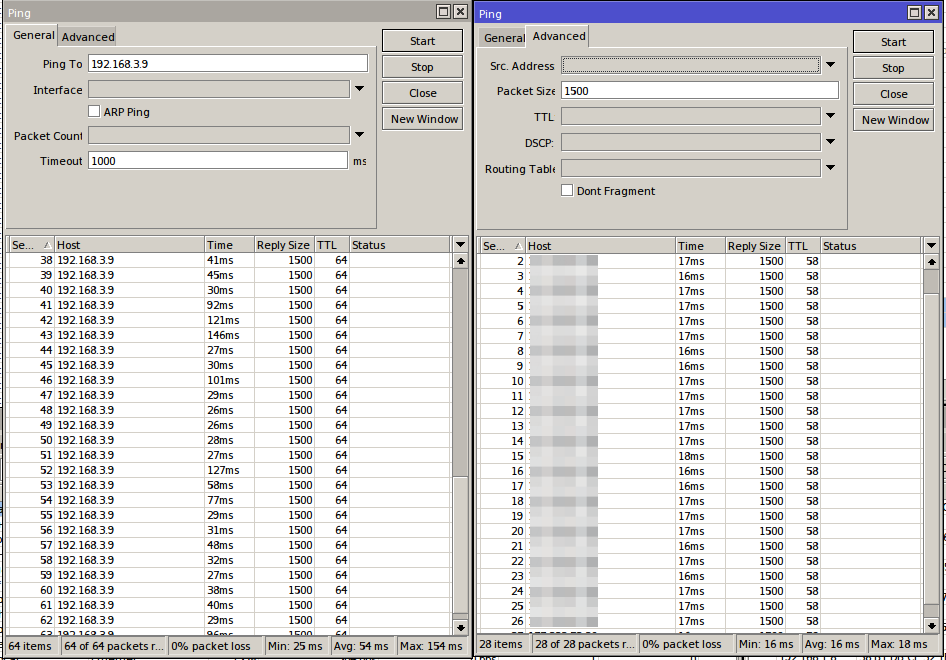Click the Ping To address field
This screenshot has width=946, height=660.
[228, 64]
